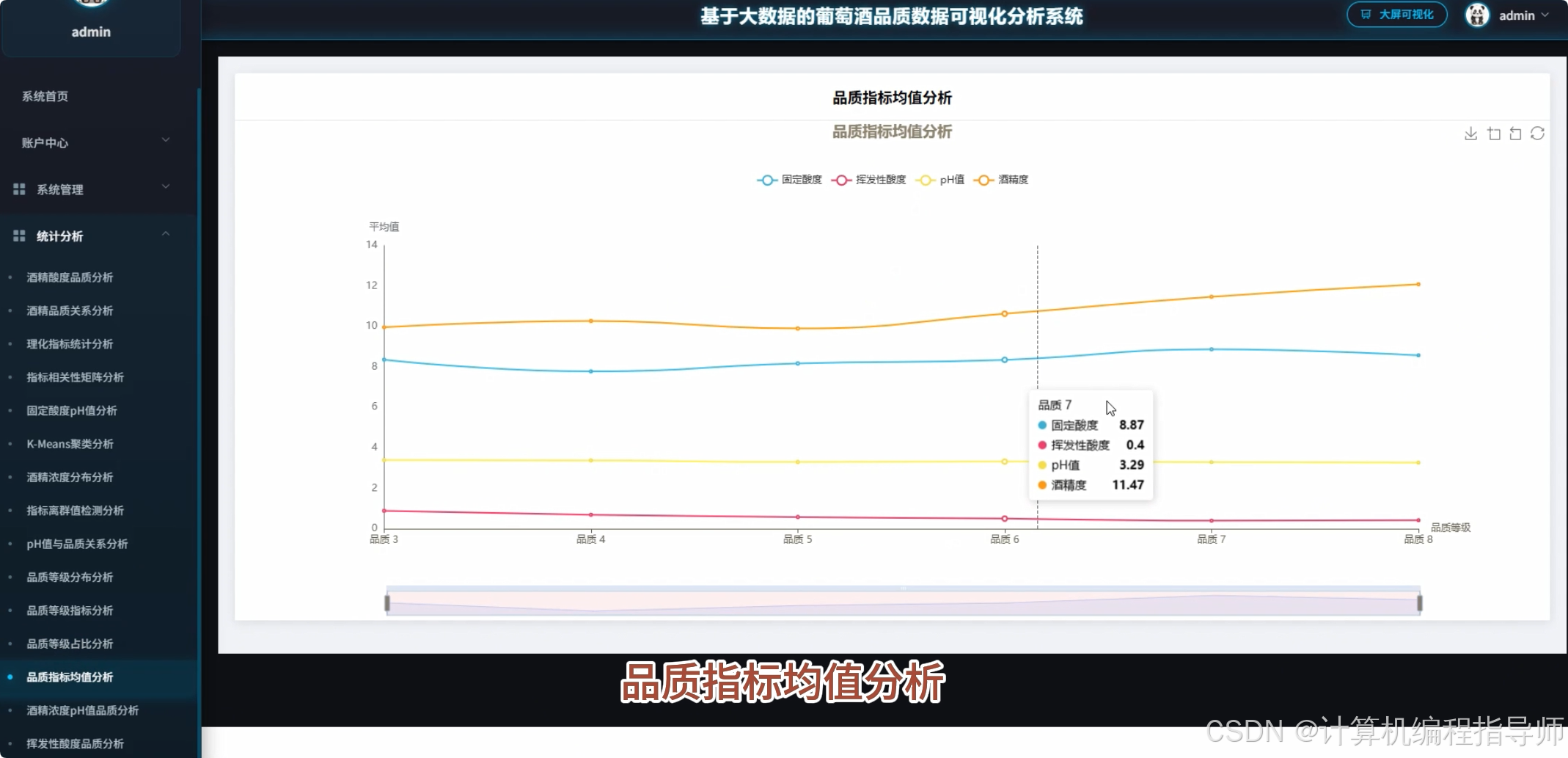Open 指标相关性矩阵分析 menu item
The image size is (1568, 758).
75,377
